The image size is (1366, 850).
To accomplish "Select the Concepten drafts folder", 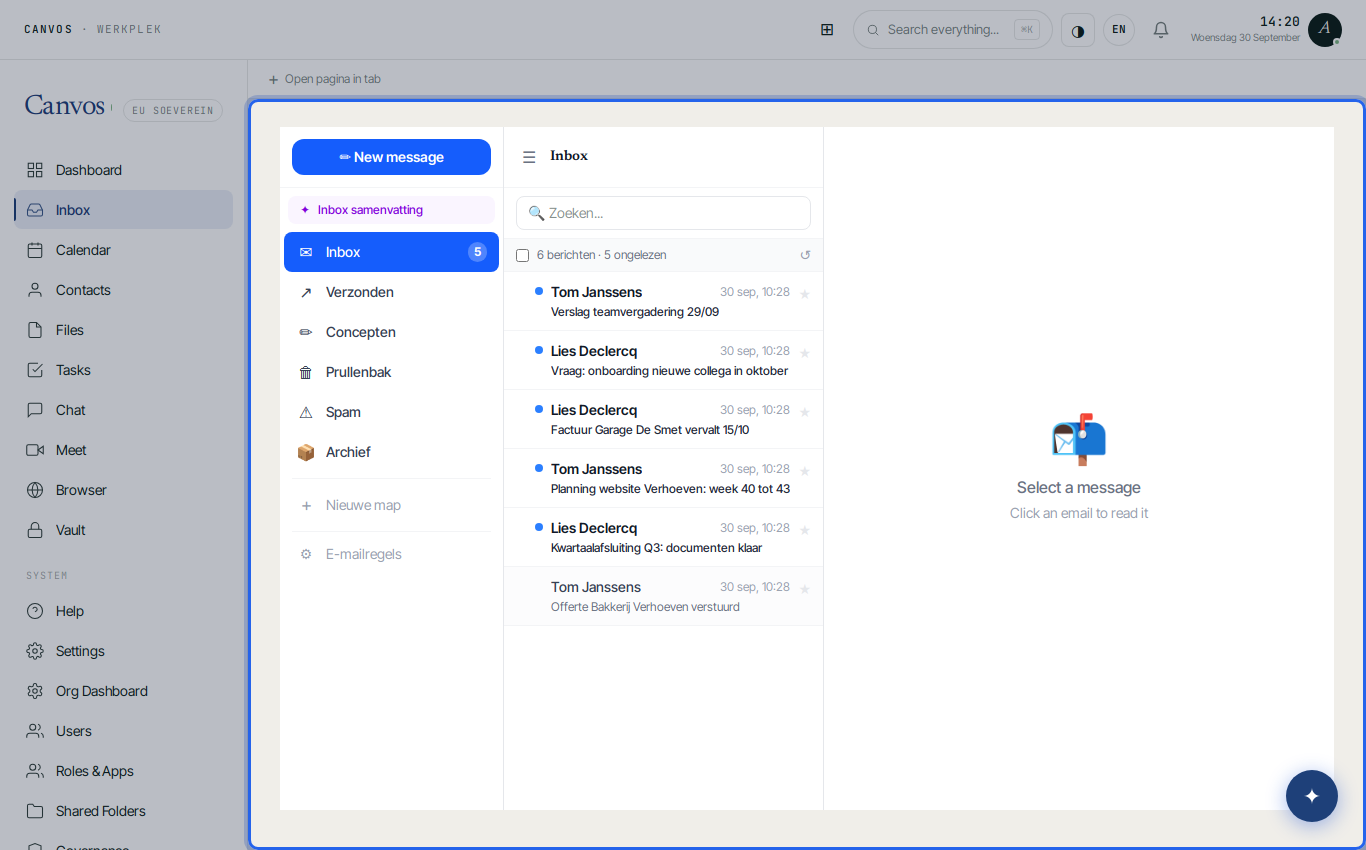I will point(391,332).
